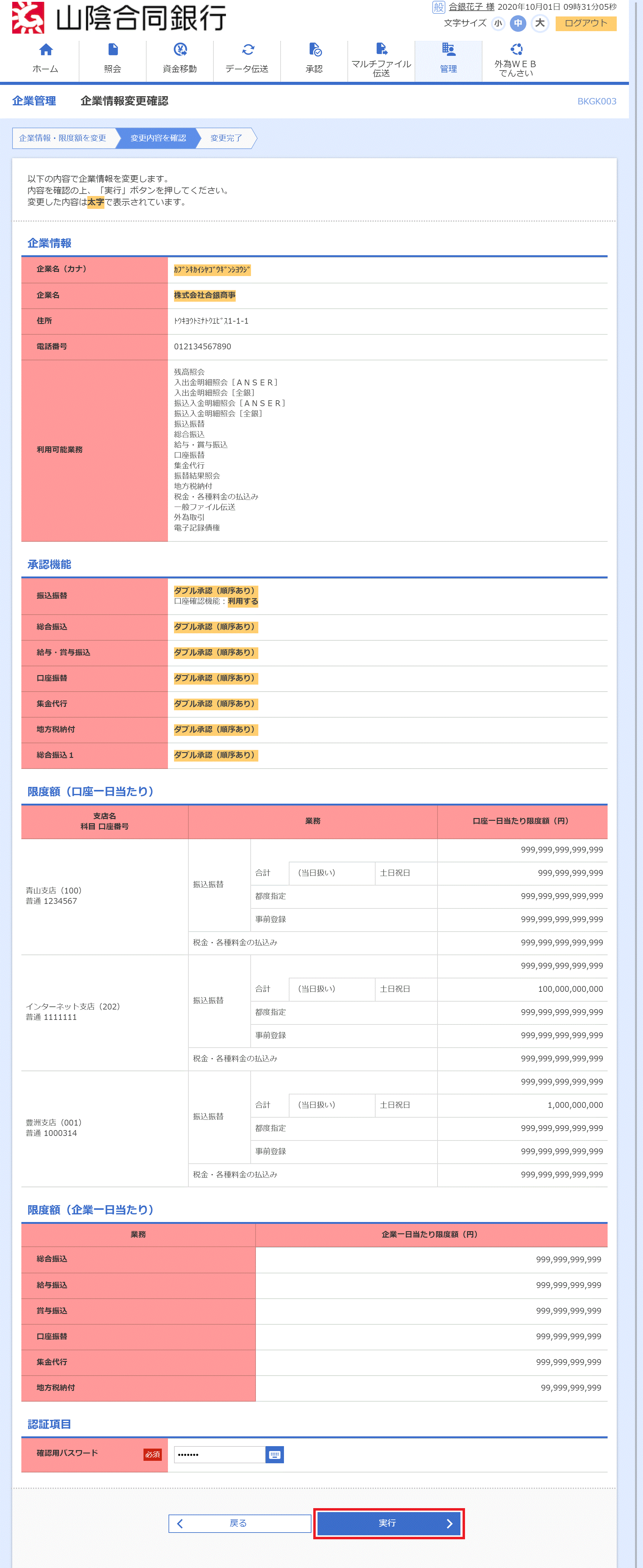The width and height of the screenshot is (643, 1568).
Task: Click the 認証項目 section heading
Action: 49,1424
